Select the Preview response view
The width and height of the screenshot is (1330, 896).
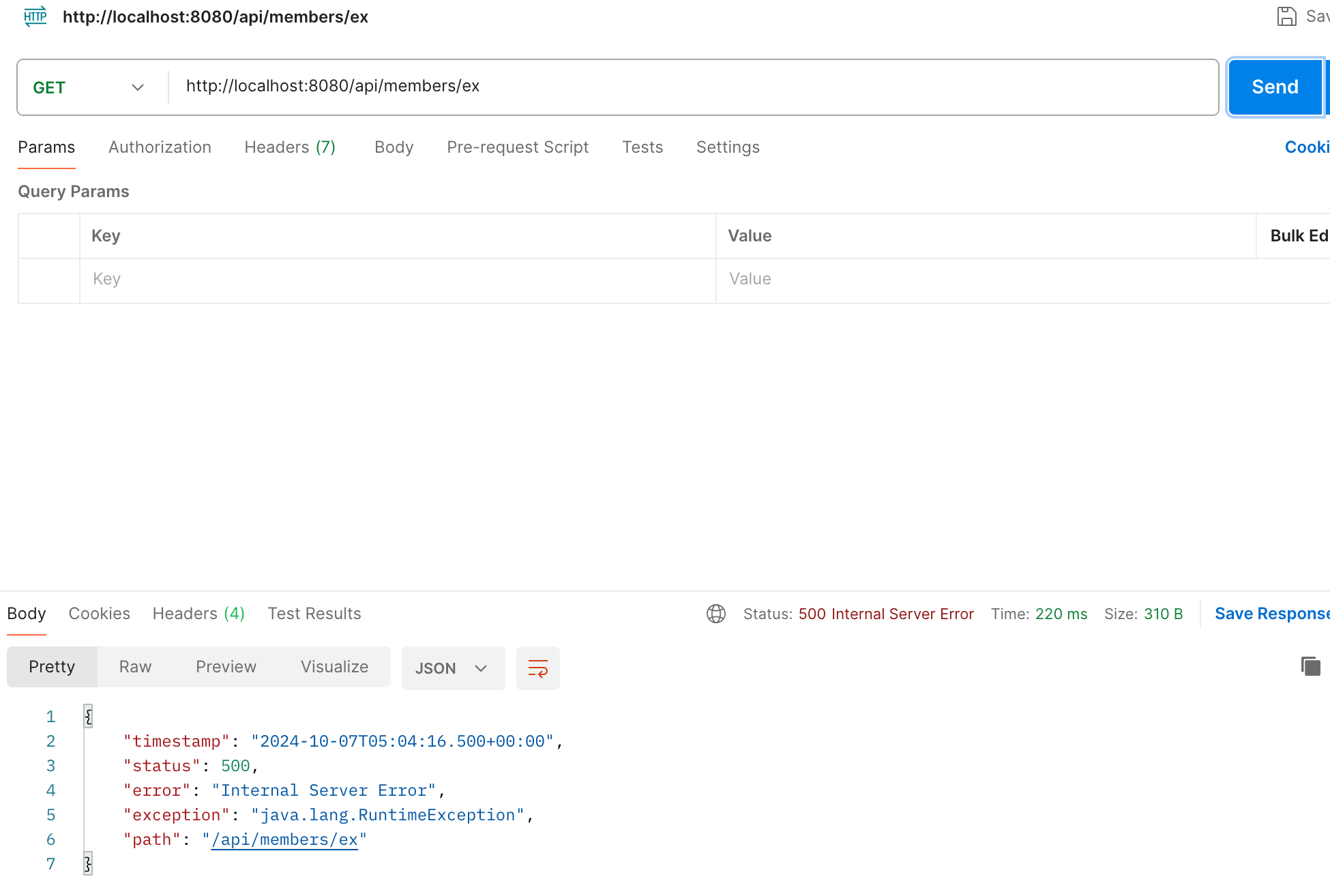pos(226,667)
